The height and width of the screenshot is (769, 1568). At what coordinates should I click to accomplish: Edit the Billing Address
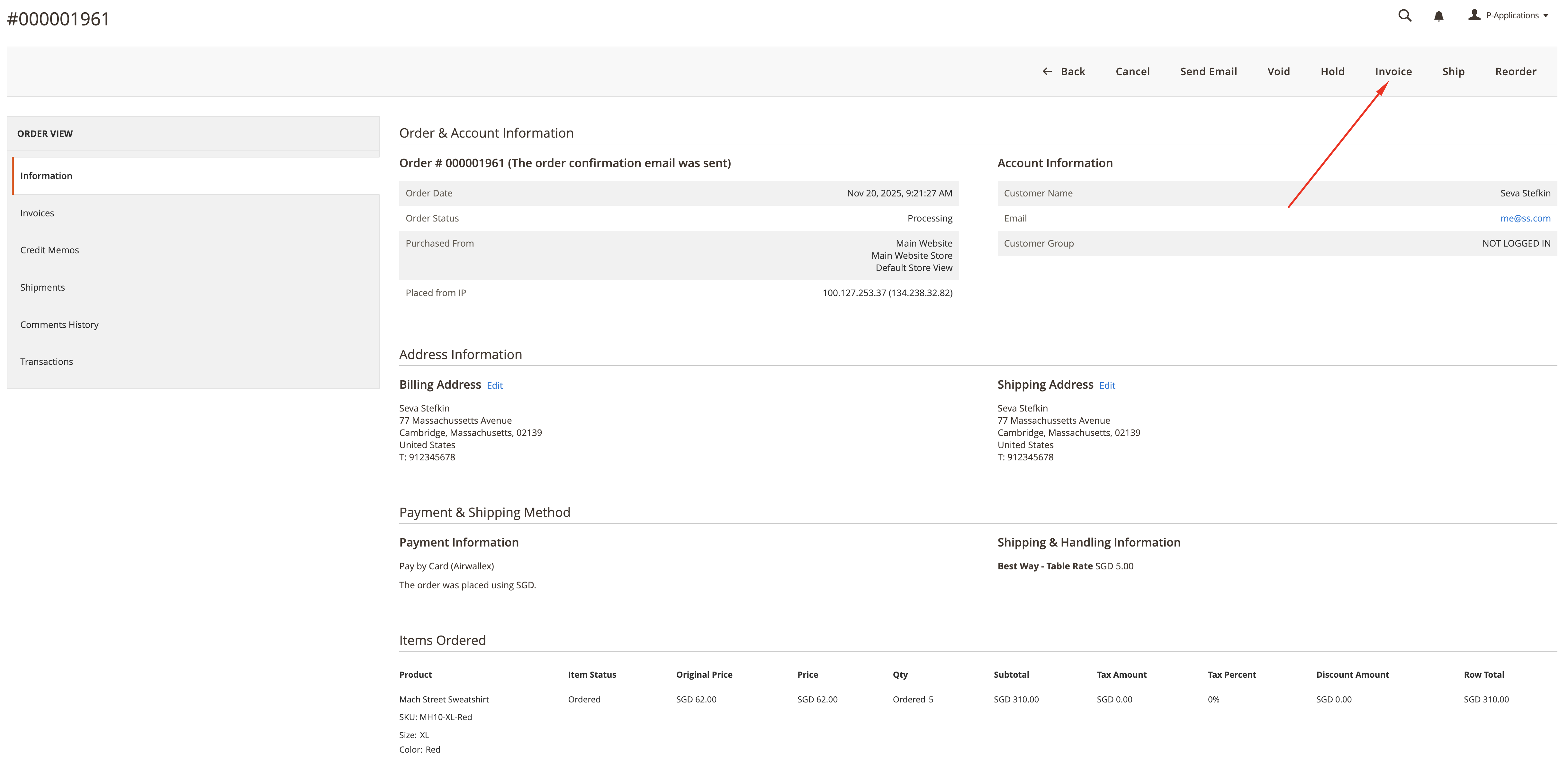(494, 385)
